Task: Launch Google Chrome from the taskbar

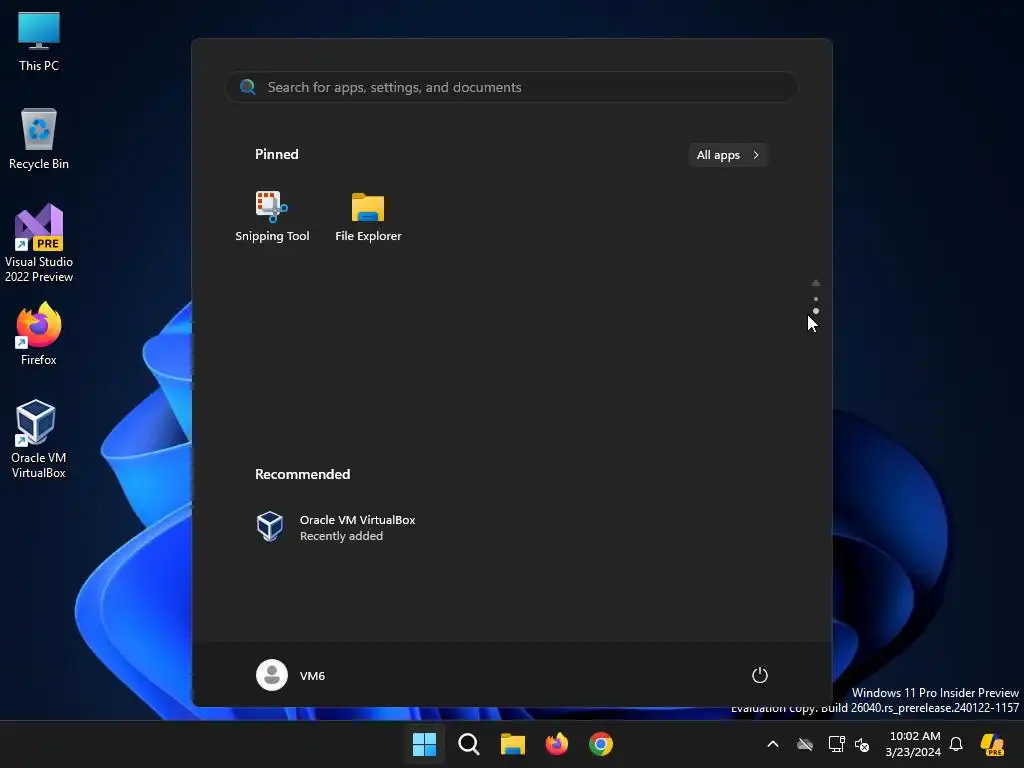Action: (x=601, y=744)
